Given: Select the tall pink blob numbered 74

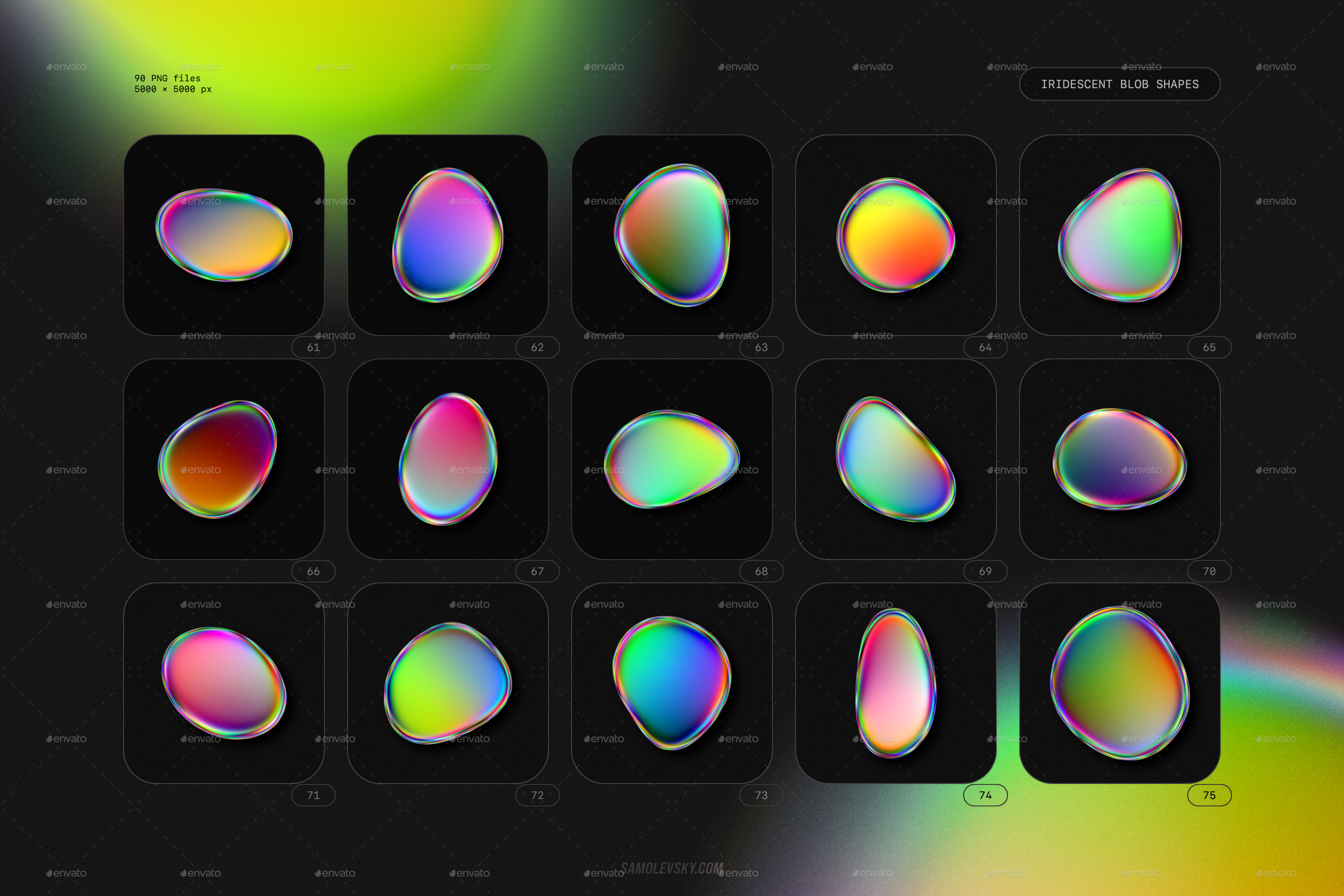Looking at the screenshot, I should click(x=896, y=683).
